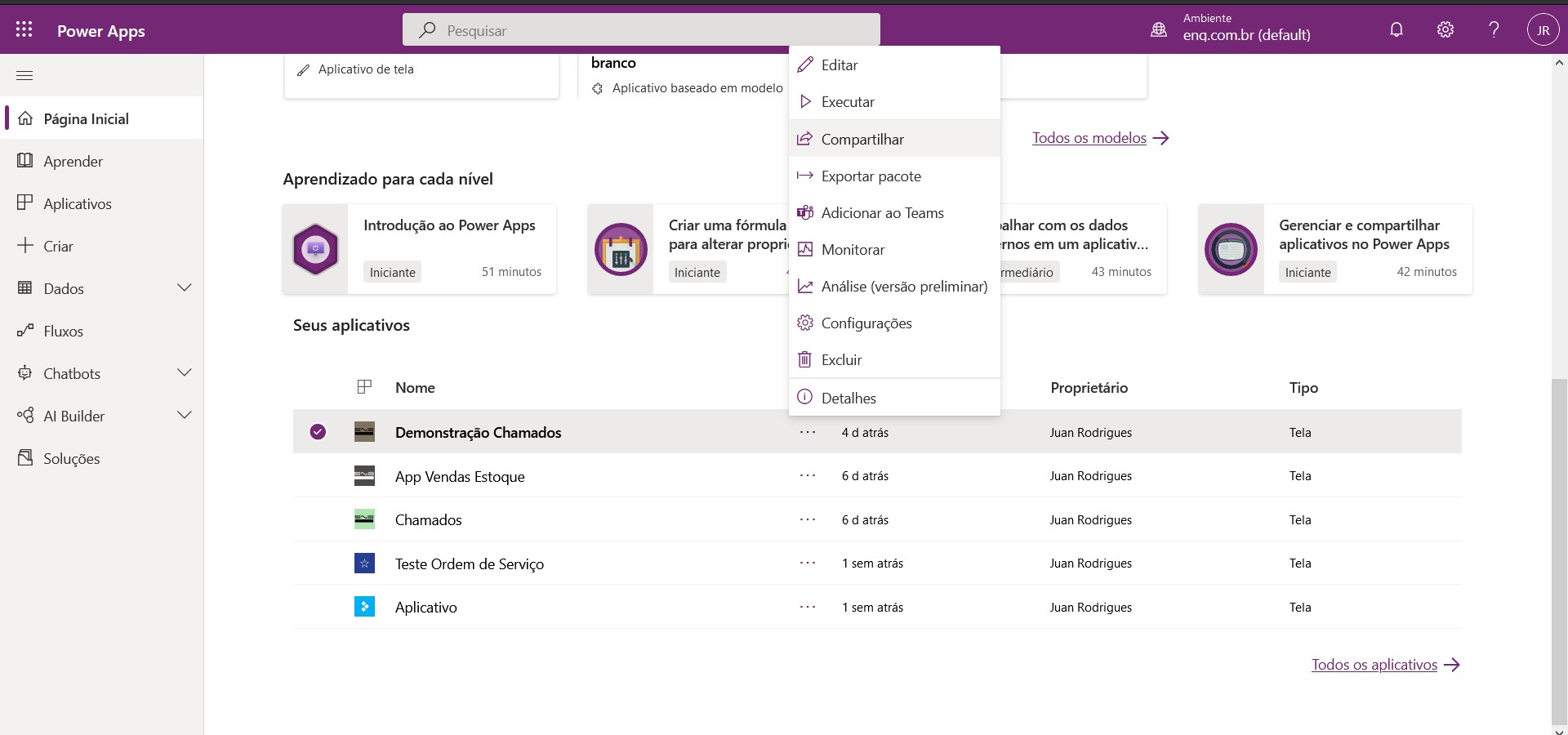Open Demonstração Chamados app name
Screen dimensions: 1568x735
[x=478, y=432]
